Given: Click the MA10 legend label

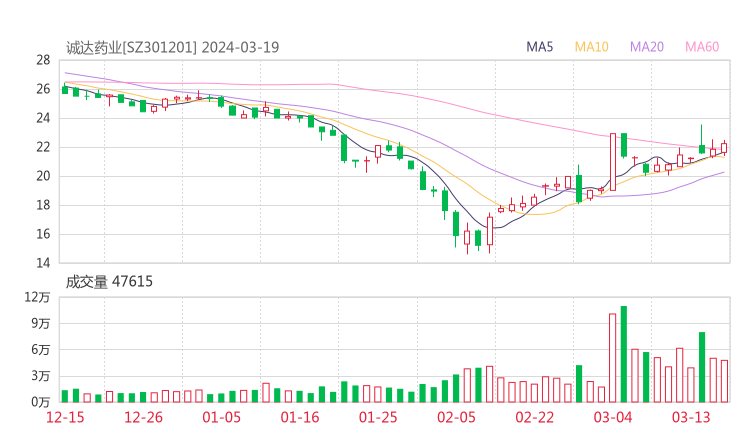Looking at the screenshot, I should click(591, 47).
